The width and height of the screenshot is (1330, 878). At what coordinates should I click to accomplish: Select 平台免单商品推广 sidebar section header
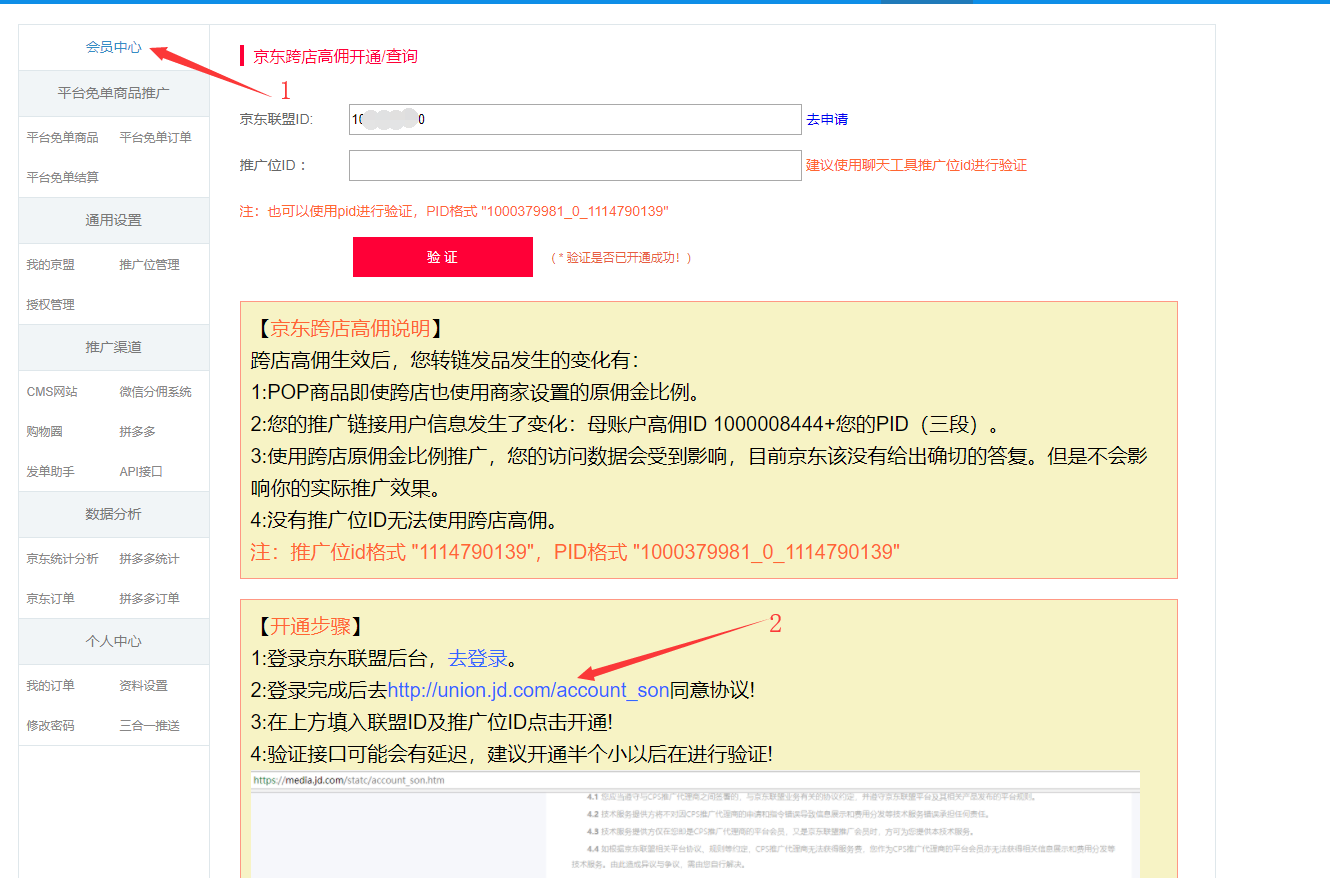pos(113,93)
